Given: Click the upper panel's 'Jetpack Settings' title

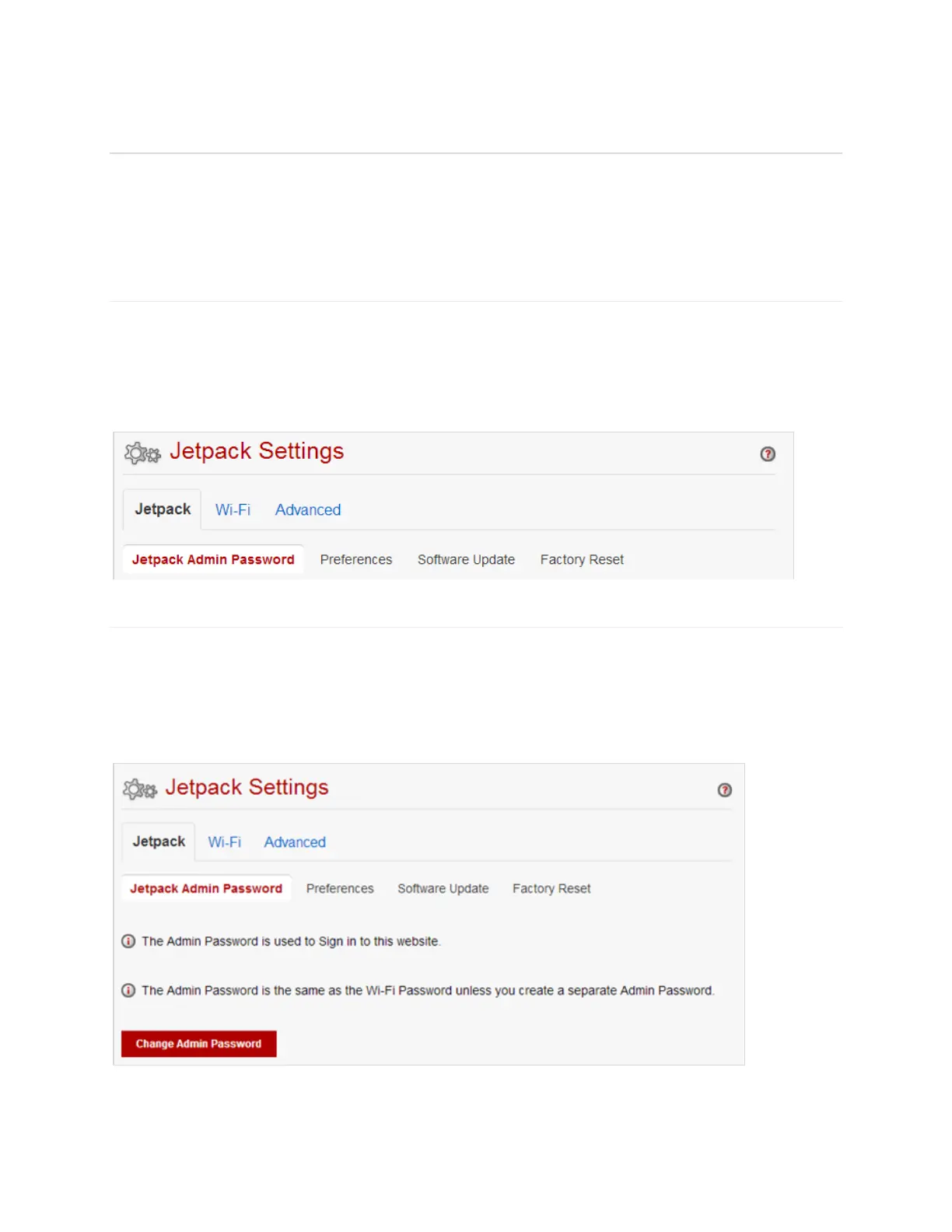Looking at the screenshot, I should click(257, 451).
